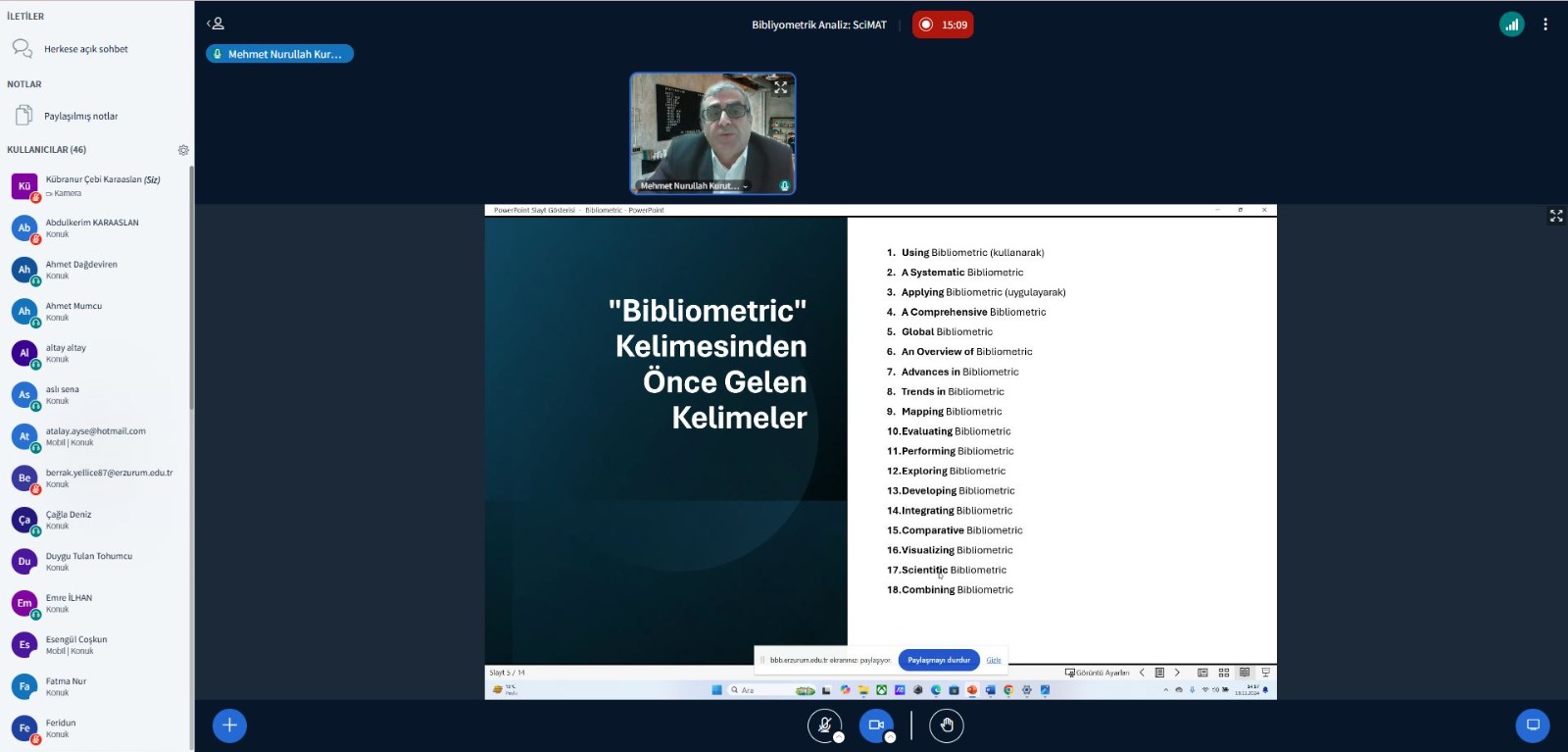Click the connection status signal icon
Viewport: 1568px width, 752px height.
1511,25
